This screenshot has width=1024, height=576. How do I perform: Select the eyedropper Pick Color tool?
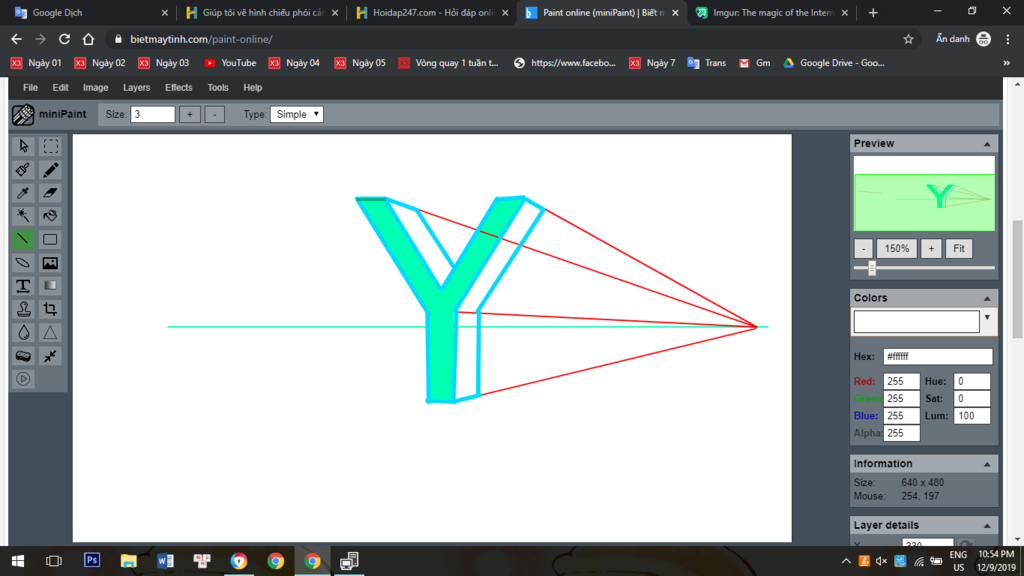pos(24,193)
